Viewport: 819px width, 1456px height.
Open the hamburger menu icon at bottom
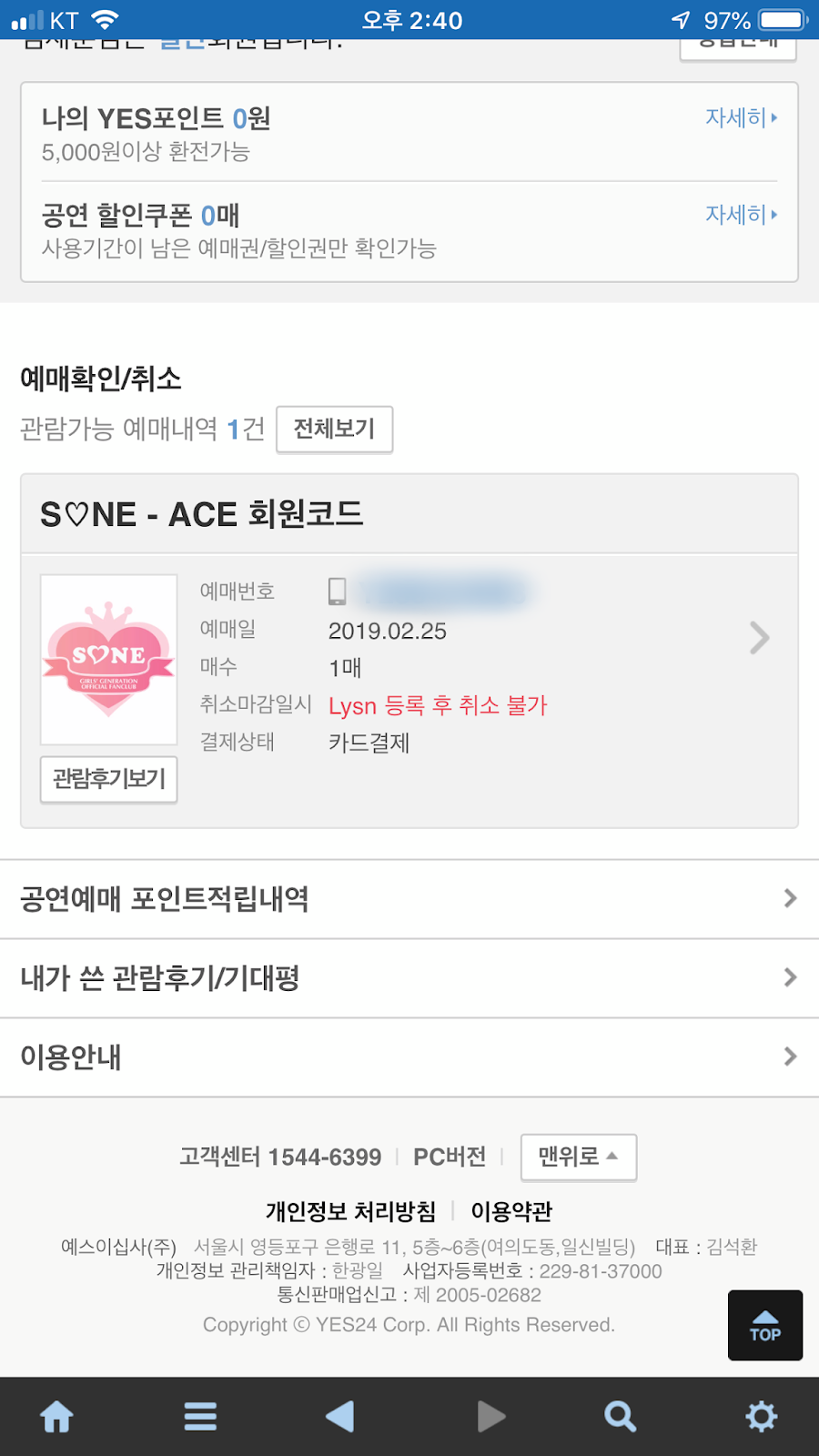199,1416
